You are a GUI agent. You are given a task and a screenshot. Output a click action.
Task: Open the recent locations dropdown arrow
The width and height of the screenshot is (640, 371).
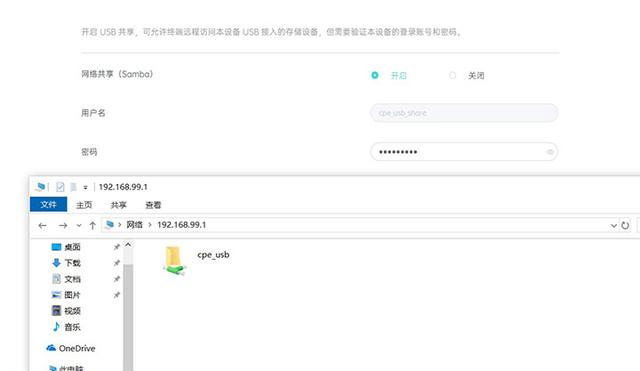click(x=79, y=225)
